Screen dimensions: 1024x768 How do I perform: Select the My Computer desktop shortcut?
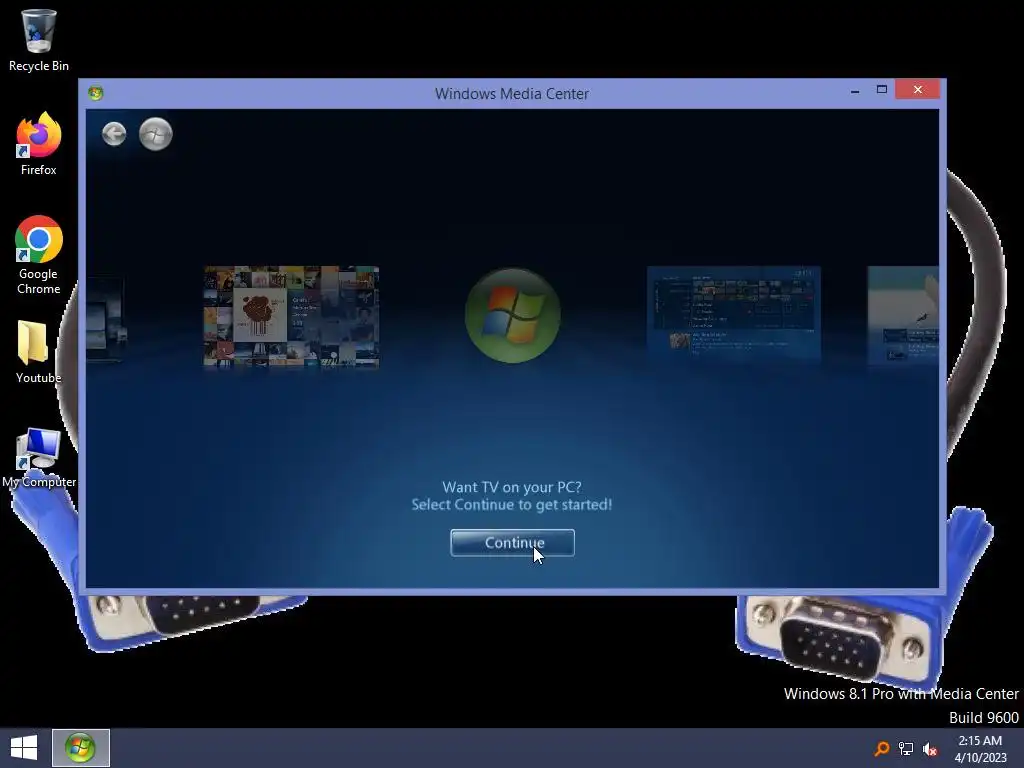tap(39, 458)
